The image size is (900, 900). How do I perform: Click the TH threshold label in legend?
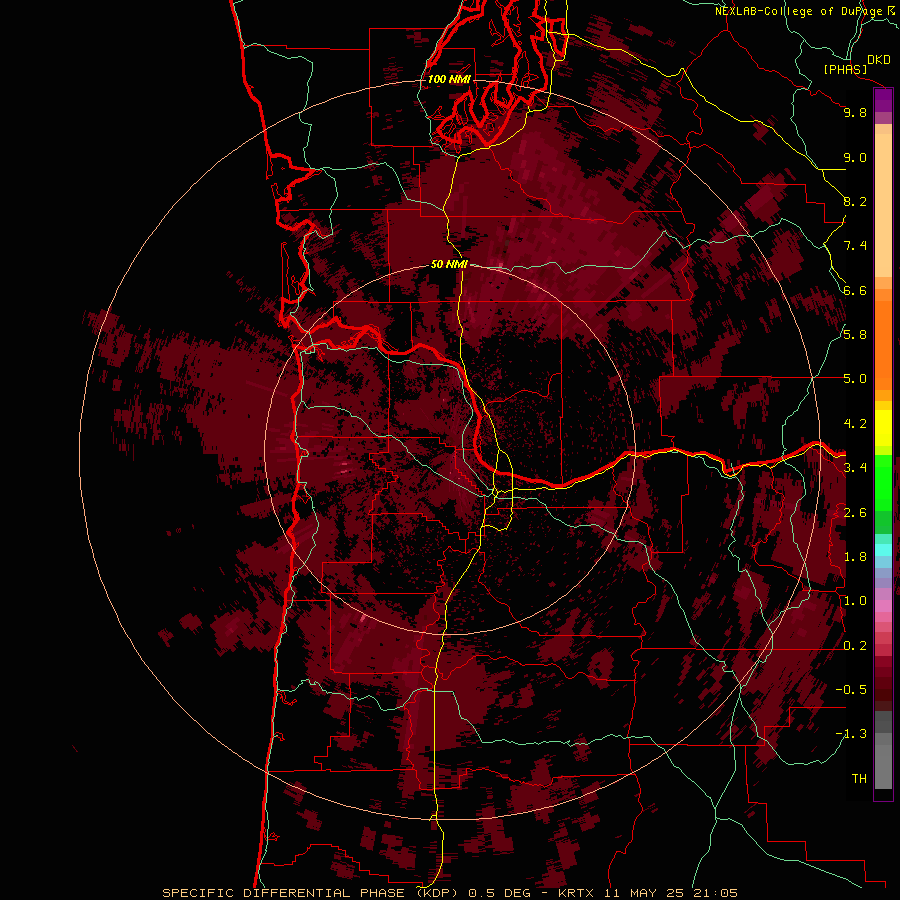coord(859,779)
